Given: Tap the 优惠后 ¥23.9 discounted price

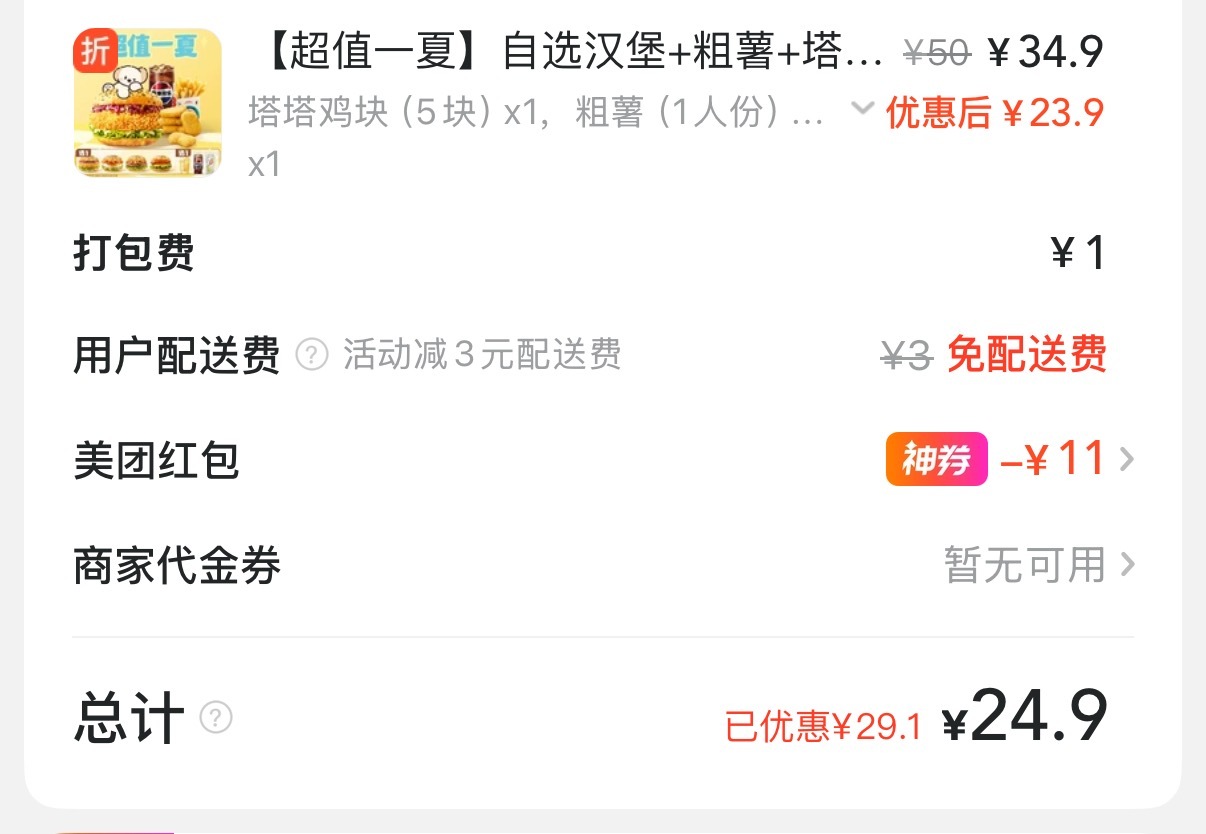Looking at the screenshot, I should [x=995, y=113].
